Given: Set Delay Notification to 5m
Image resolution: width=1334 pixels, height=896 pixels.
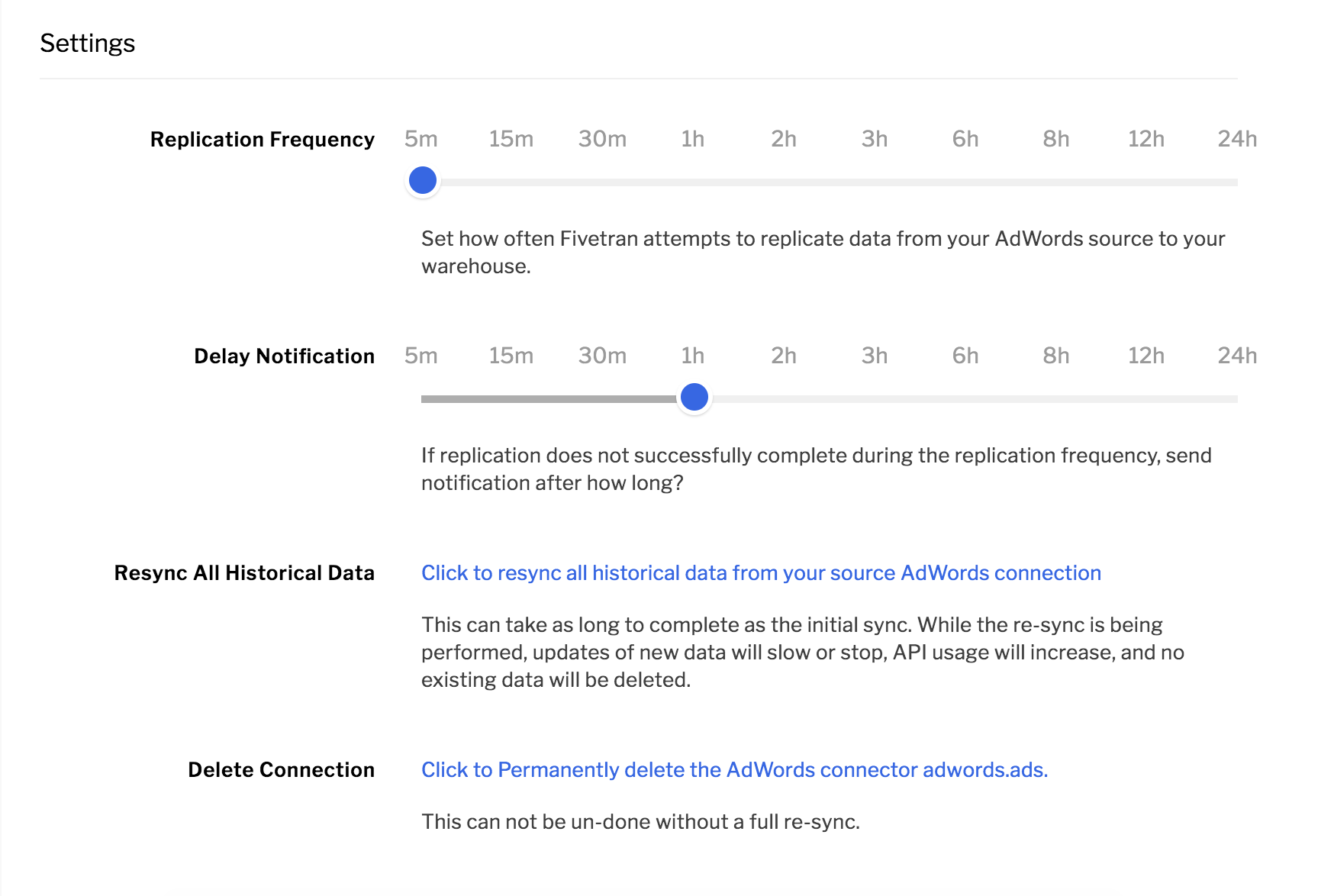Looking at the screenshot, I should 421,356.
